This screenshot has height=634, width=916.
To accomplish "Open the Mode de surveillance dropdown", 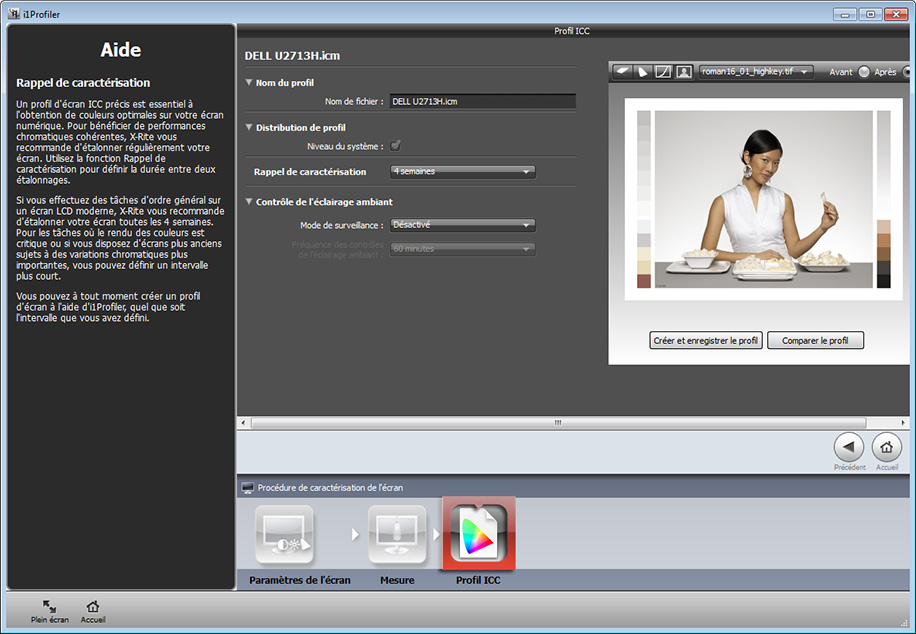I will pyautogui.click(x=463, y=225).
